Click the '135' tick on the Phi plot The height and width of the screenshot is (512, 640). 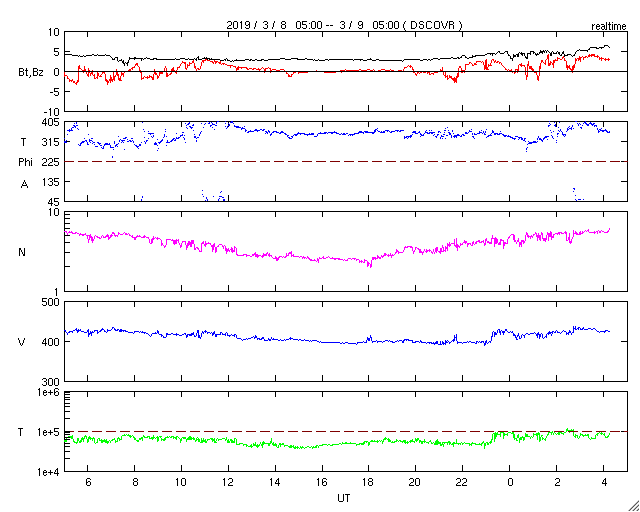(x=52, y=182)
